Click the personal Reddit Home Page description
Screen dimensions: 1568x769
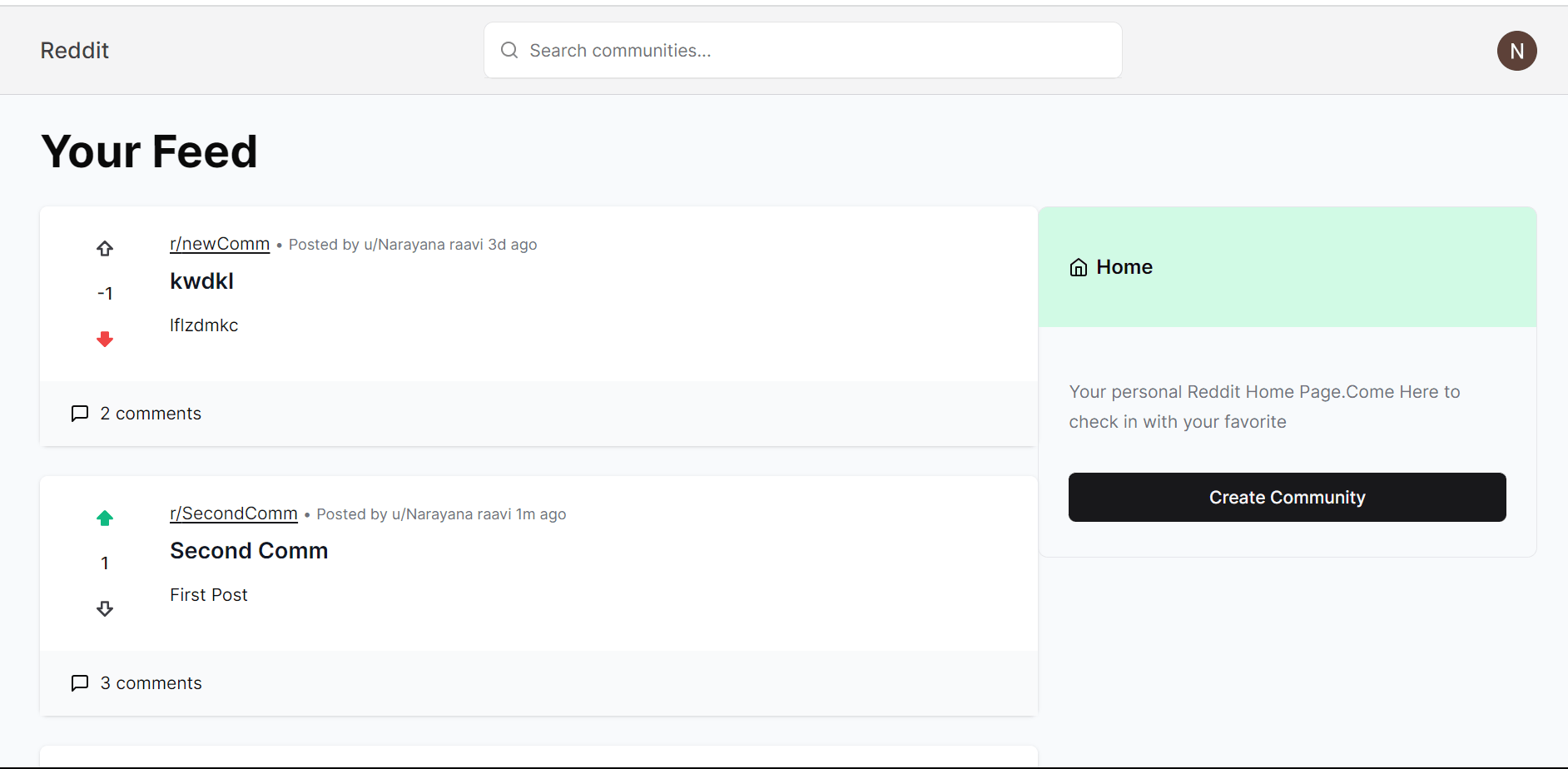coord(1264,407)
